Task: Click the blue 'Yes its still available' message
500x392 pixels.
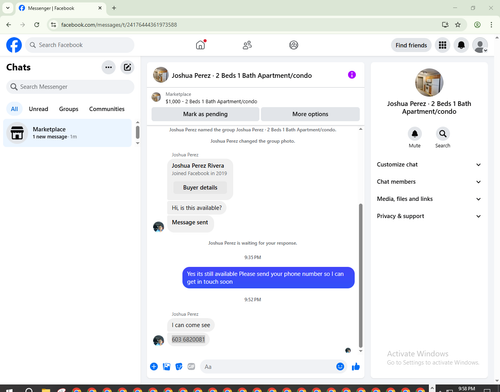Action: pos(268,278)
